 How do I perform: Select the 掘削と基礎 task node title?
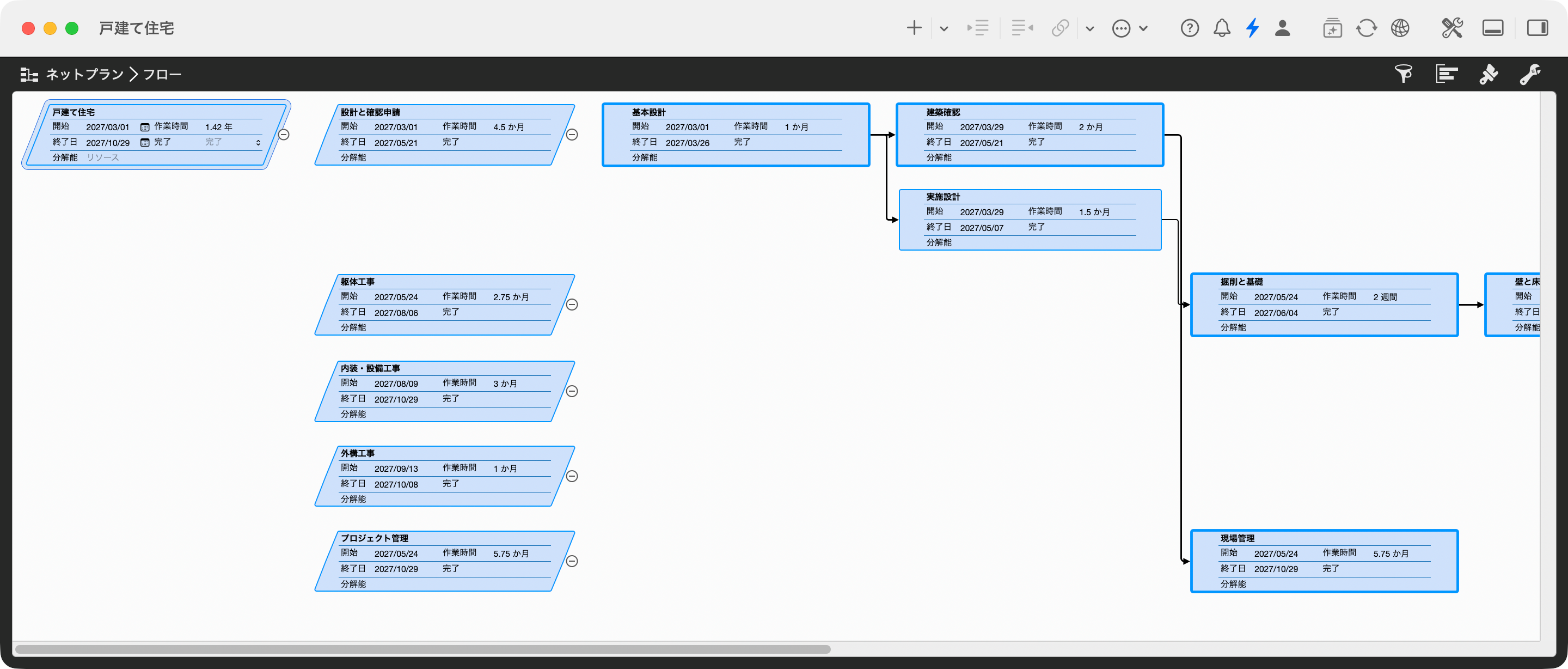pyautogui.click(x=1241, y=282)
